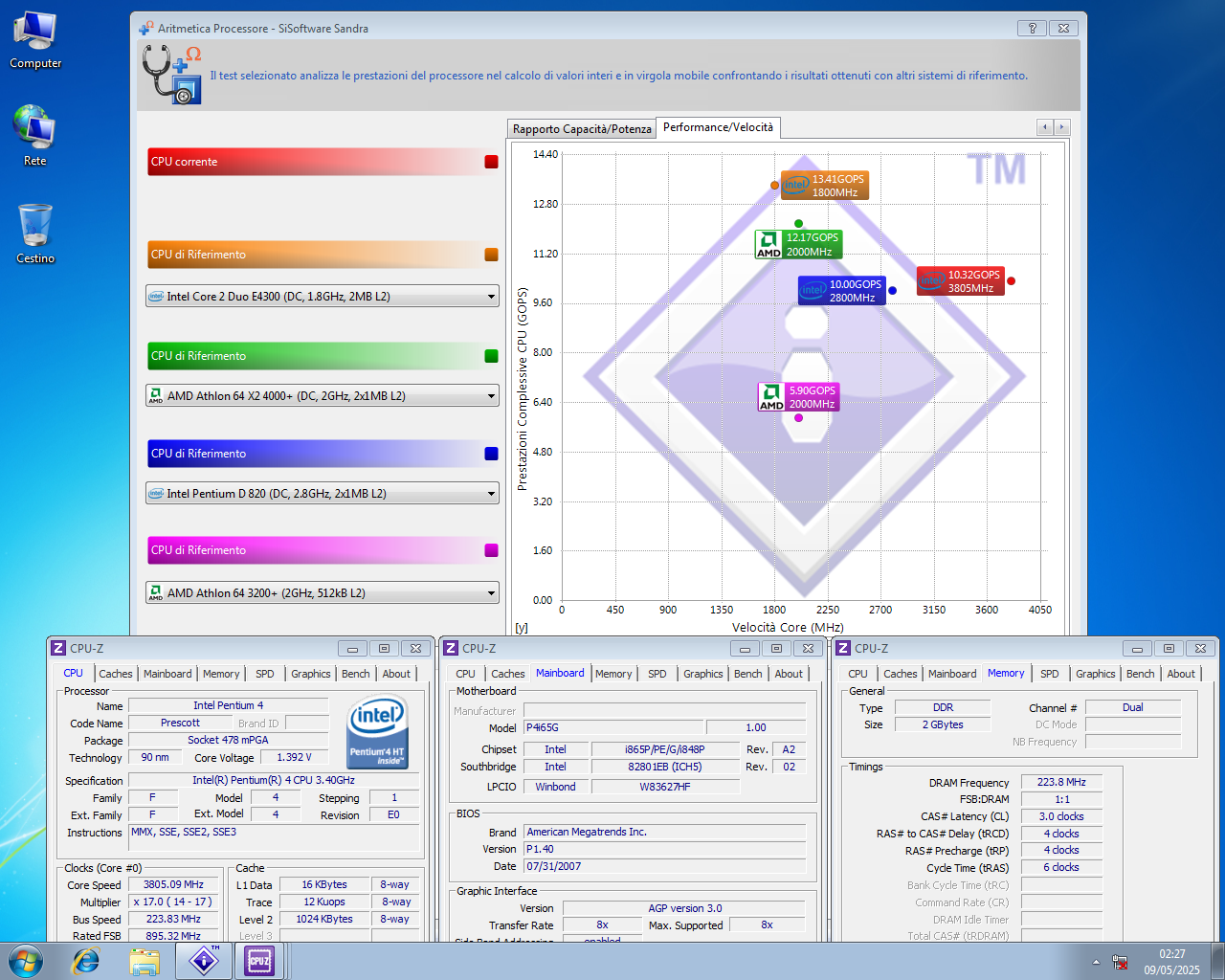Screen dimensions: 1225x980
Task: Toggle the orange reference CPU color box
Action: pyautogui.click(x=491, y=255)
